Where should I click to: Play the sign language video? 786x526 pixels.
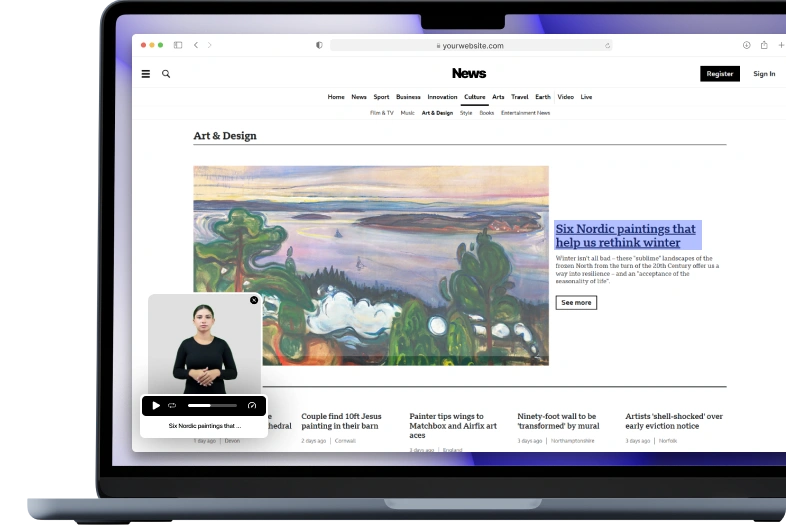pos(156,405)
